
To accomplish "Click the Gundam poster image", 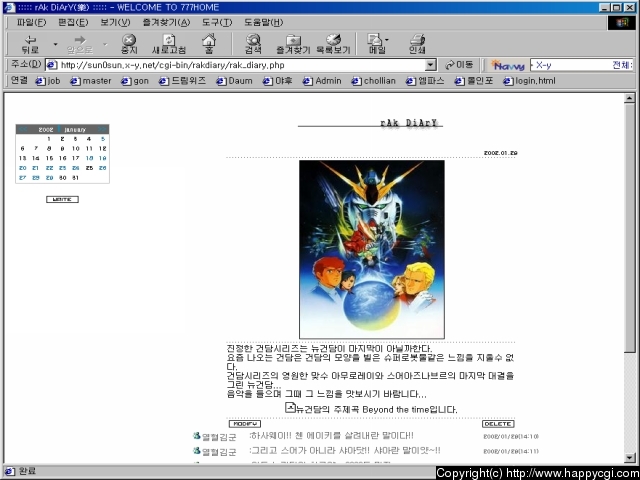I will click(x=372, y=249).
